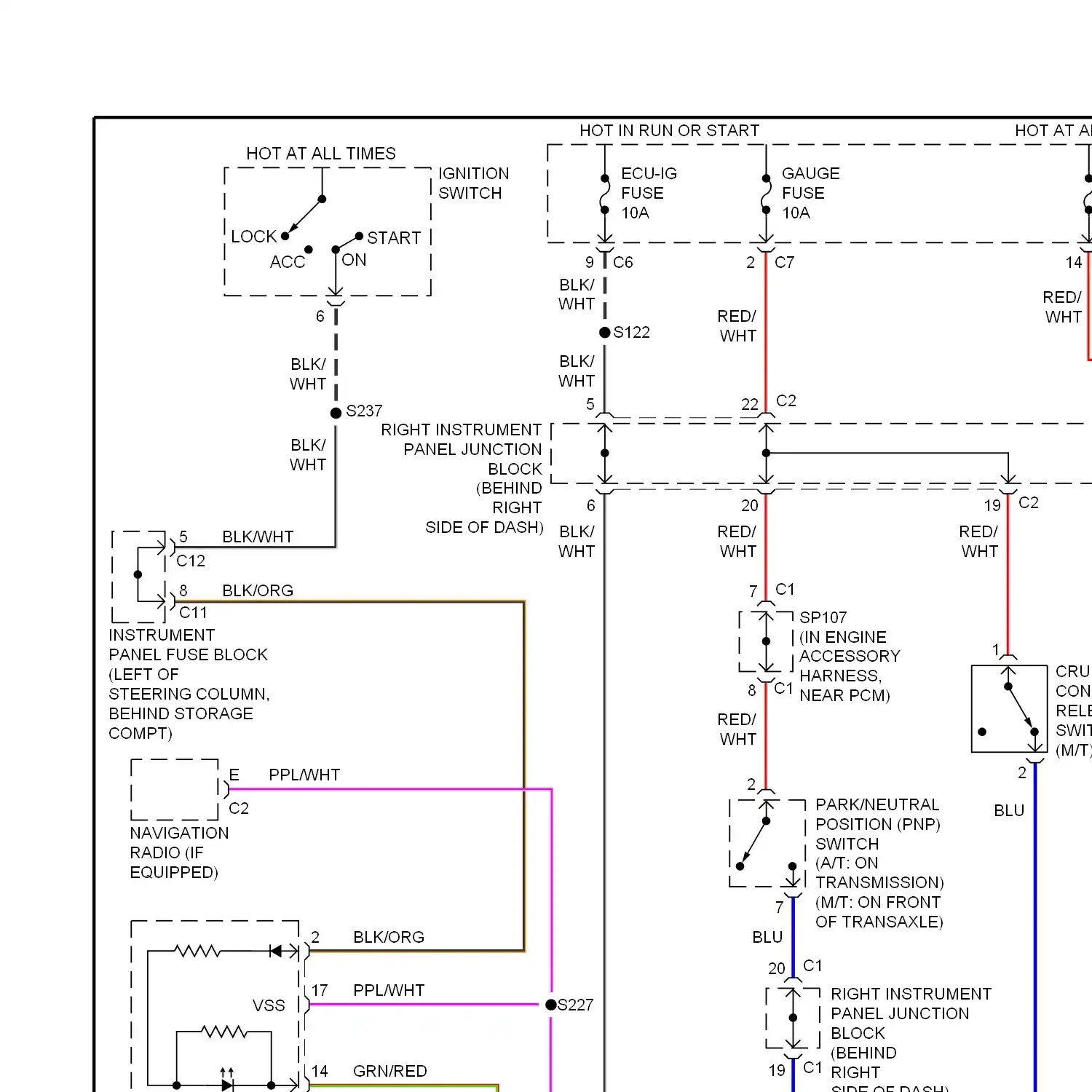
Task: Click the PARK/NEUTRAL POSITION (PNP) label
Action: [878, 815]
